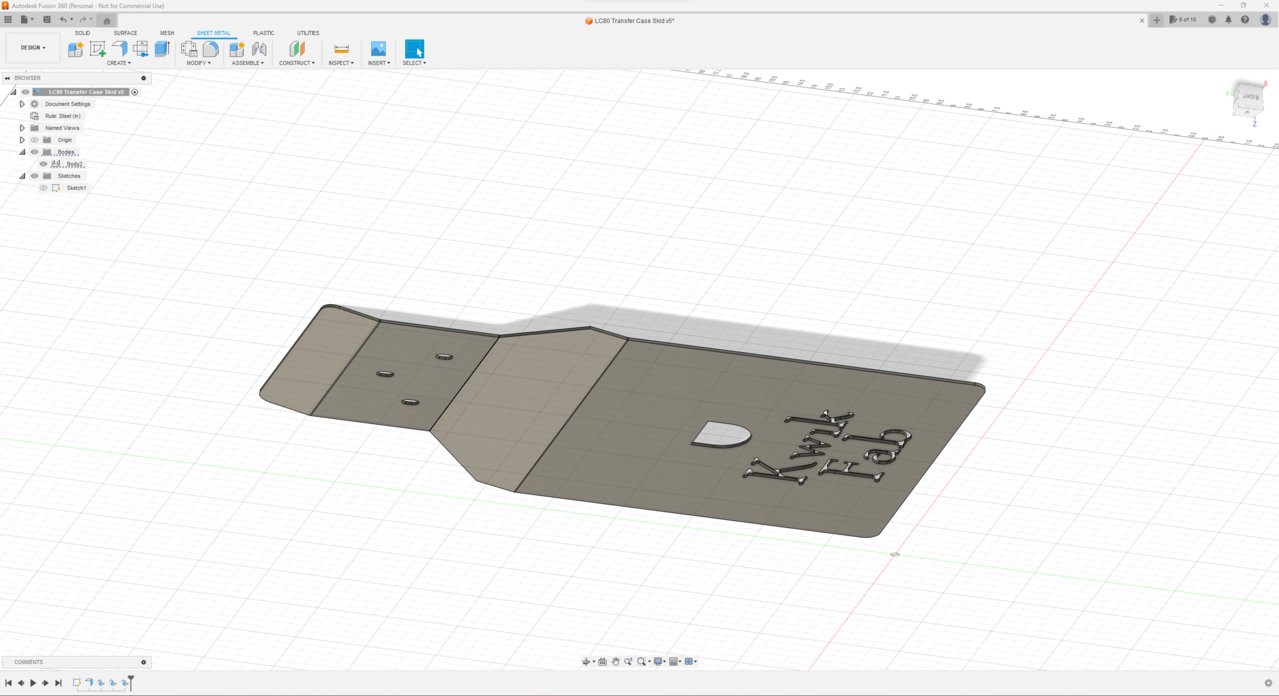Viewport: 1279px width, 696px height.
Task: Close the LC80 Transfer Case Skid document tab
Action: [x=1142, y=20]
